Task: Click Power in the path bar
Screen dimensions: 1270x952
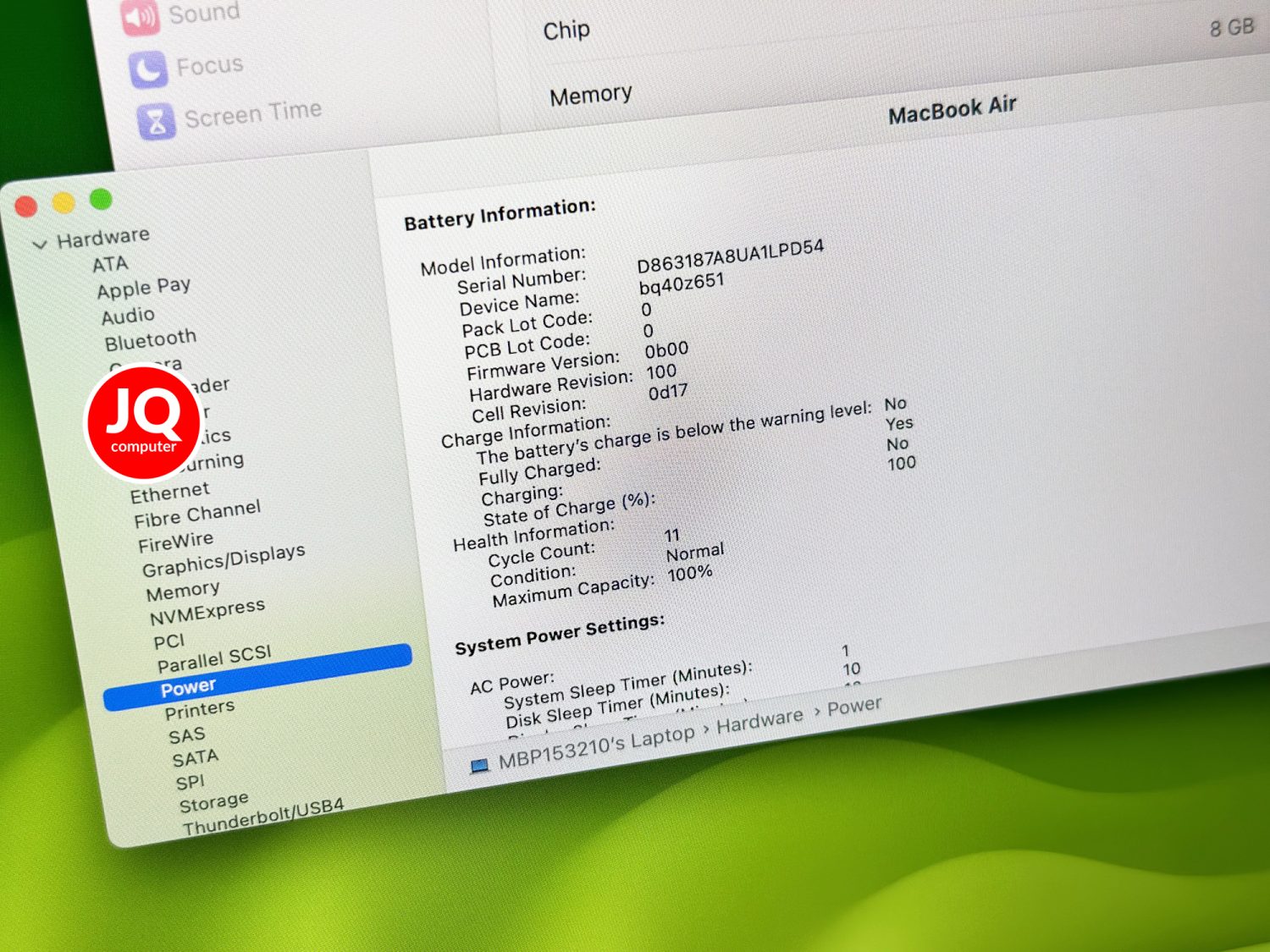Action: pyautogui.click(x=854, y=706)
